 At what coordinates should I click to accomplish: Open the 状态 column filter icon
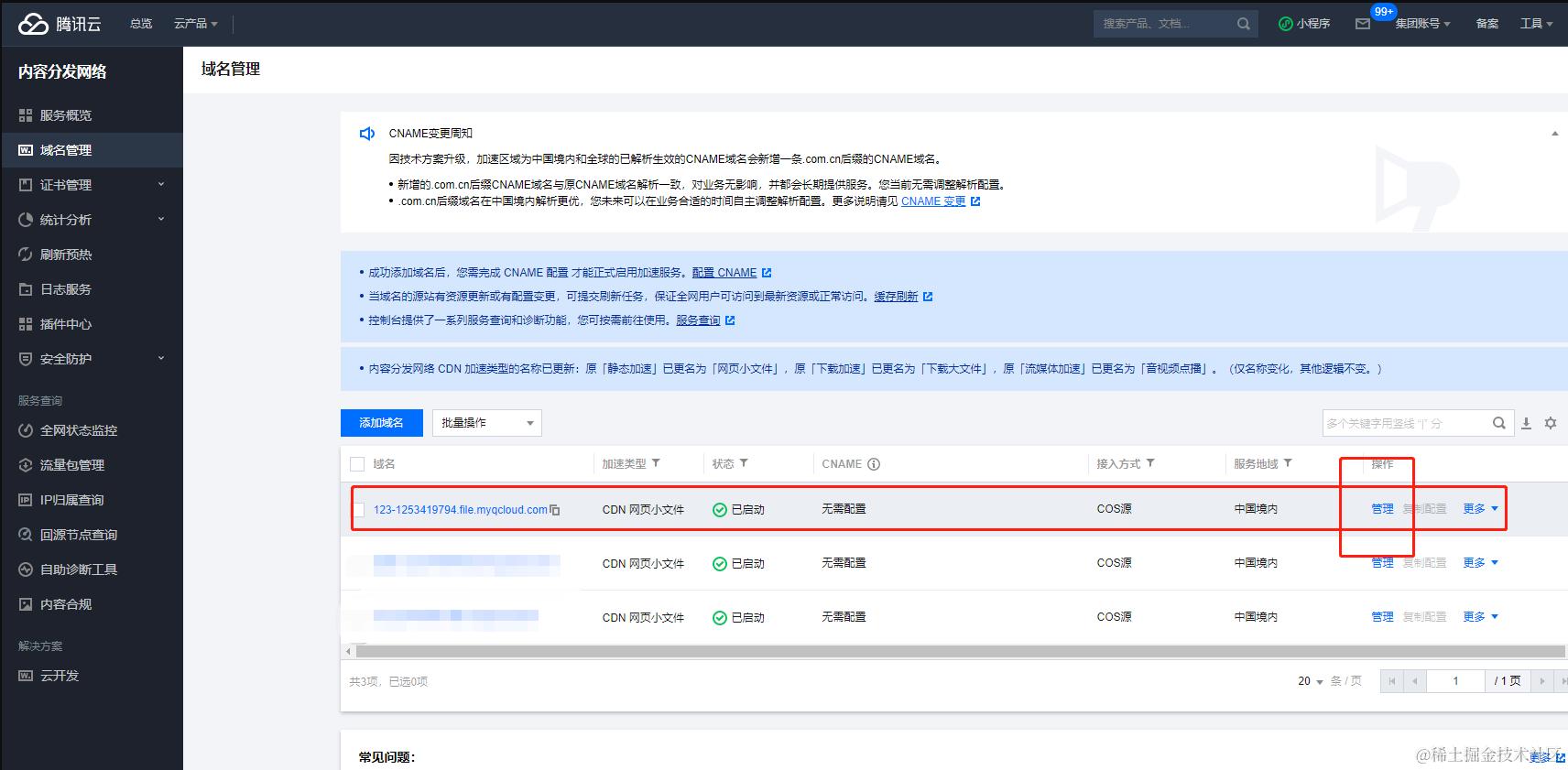[x=744, y=463]
